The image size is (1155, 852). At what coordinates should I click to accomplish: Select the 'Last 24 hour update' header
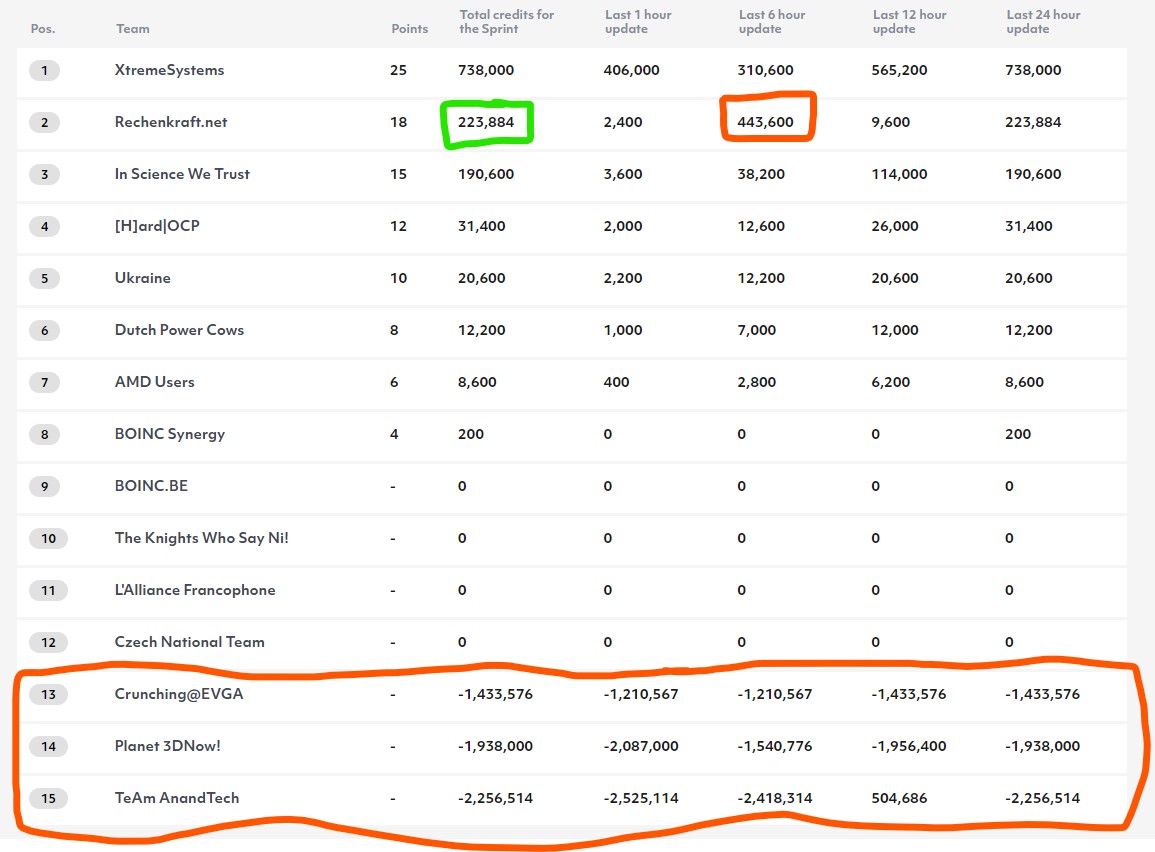click(1043, 21)
